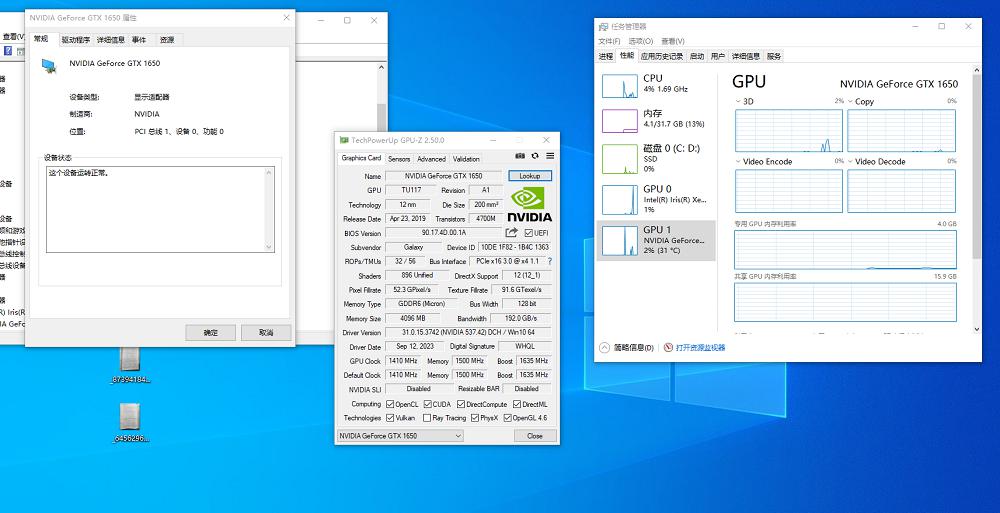Switch to the 驱动程序 tab in properties

(x=75, y=40)
